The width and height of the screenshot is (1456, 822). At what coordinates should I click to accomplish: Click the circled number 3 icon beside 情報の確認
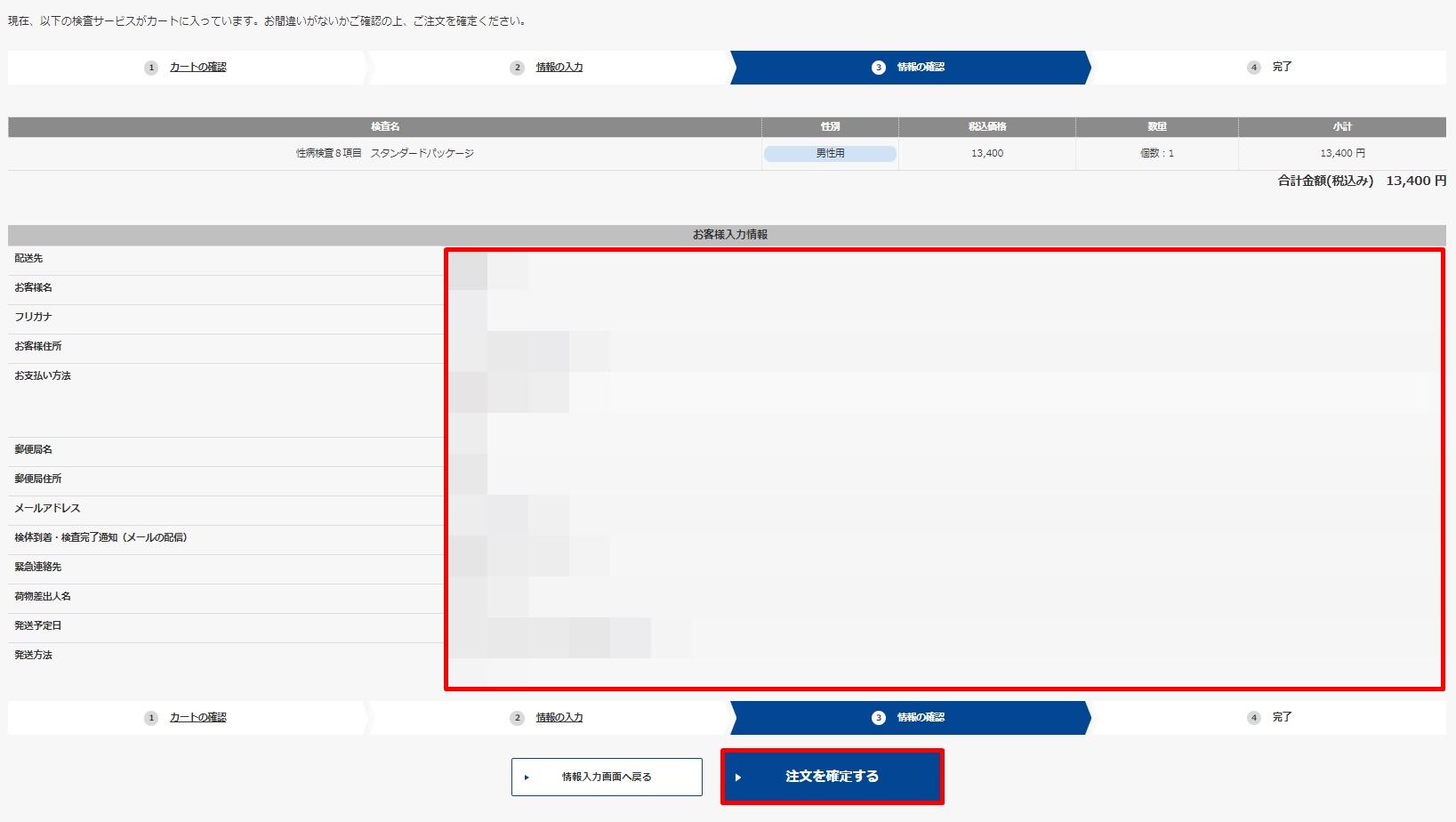click(877, 67)
